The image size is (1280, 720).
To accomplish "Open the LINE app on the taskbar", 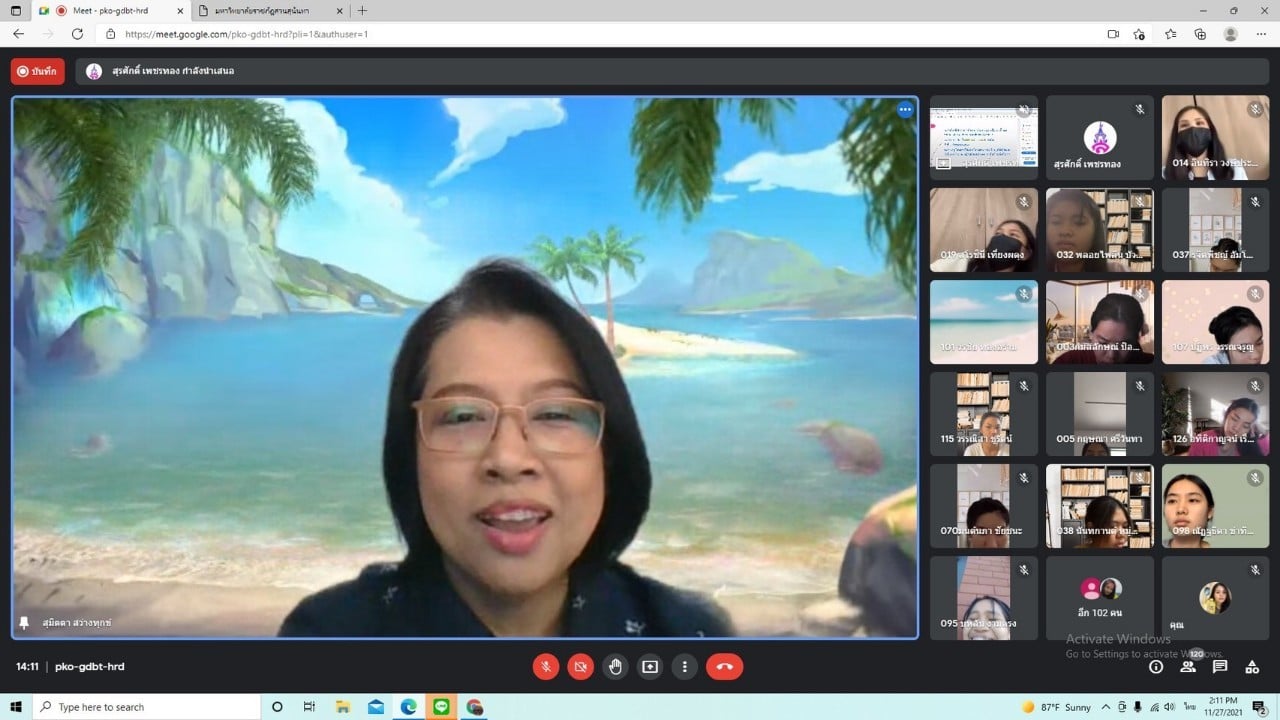I will [x=442, y=707].
